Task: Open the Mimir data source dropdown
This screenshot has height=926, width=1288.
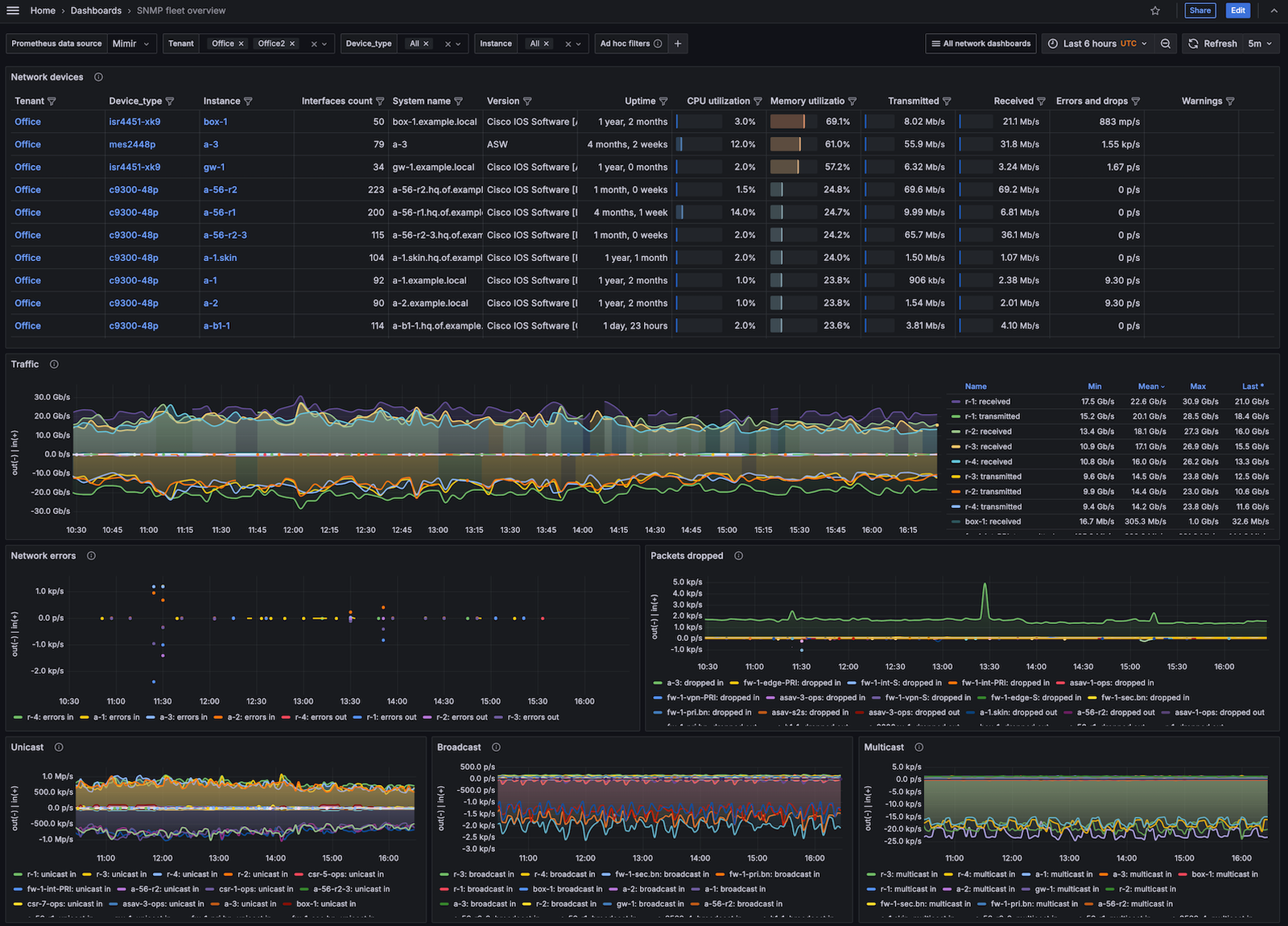Action: tap(130, 43)
